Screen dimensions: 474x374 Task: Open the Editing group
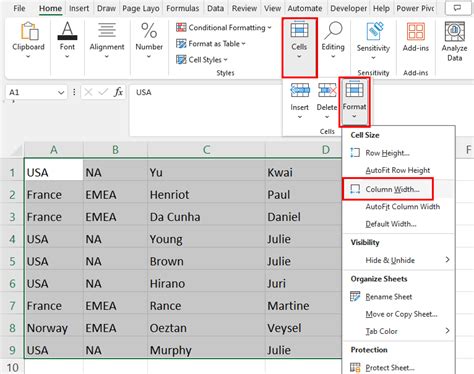pyautogui.click(x=333, y=40)
